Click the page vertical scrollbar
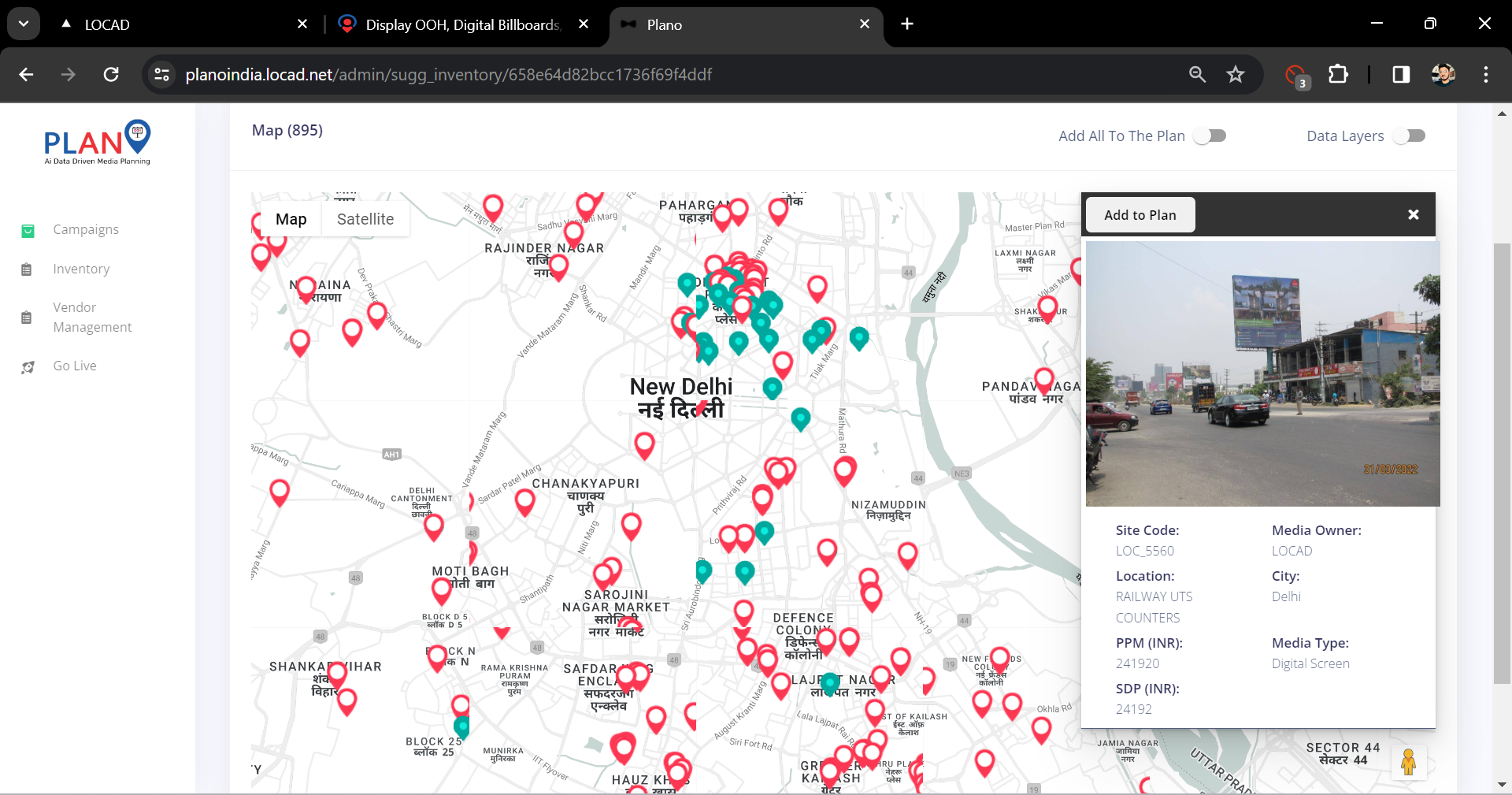 (1502, 463)
